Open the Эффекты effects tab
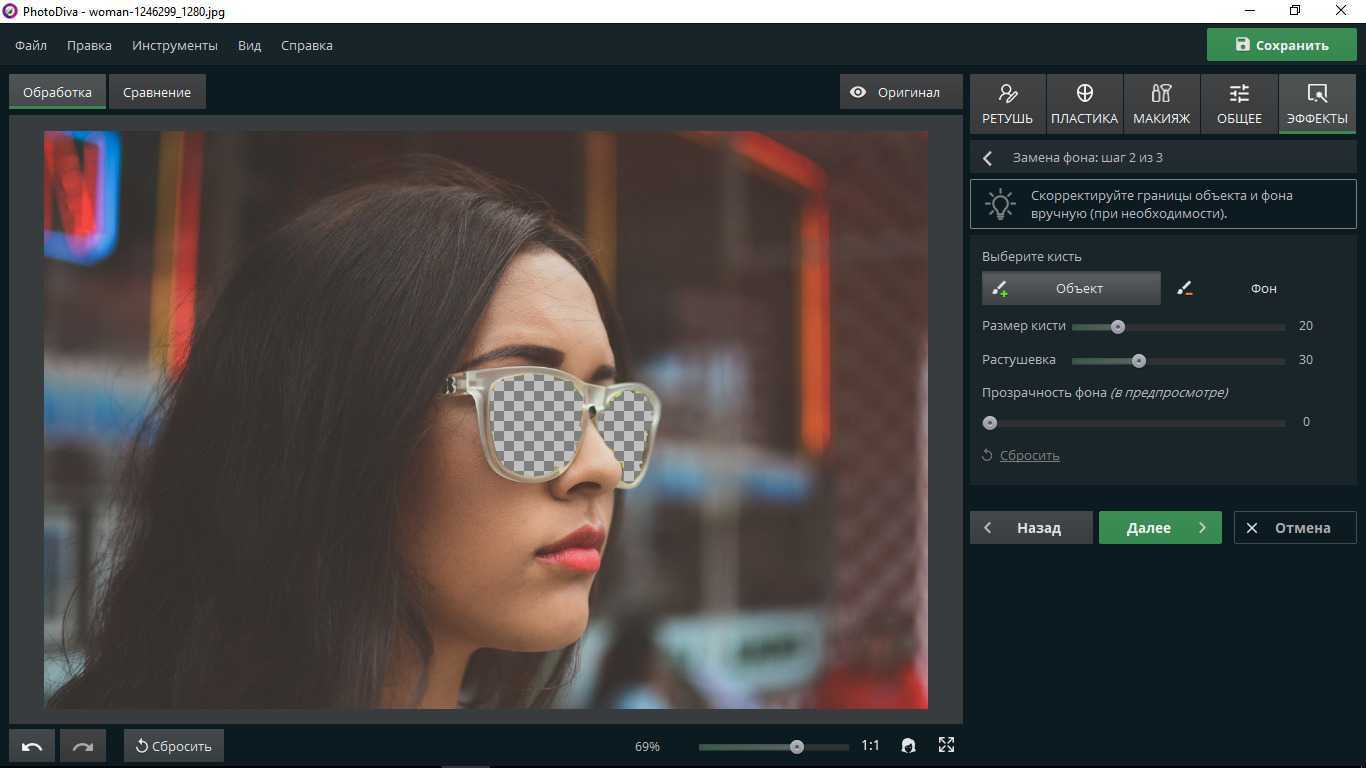The image size is (1366, 768). pyautogui.click(x=1317, y=104)
